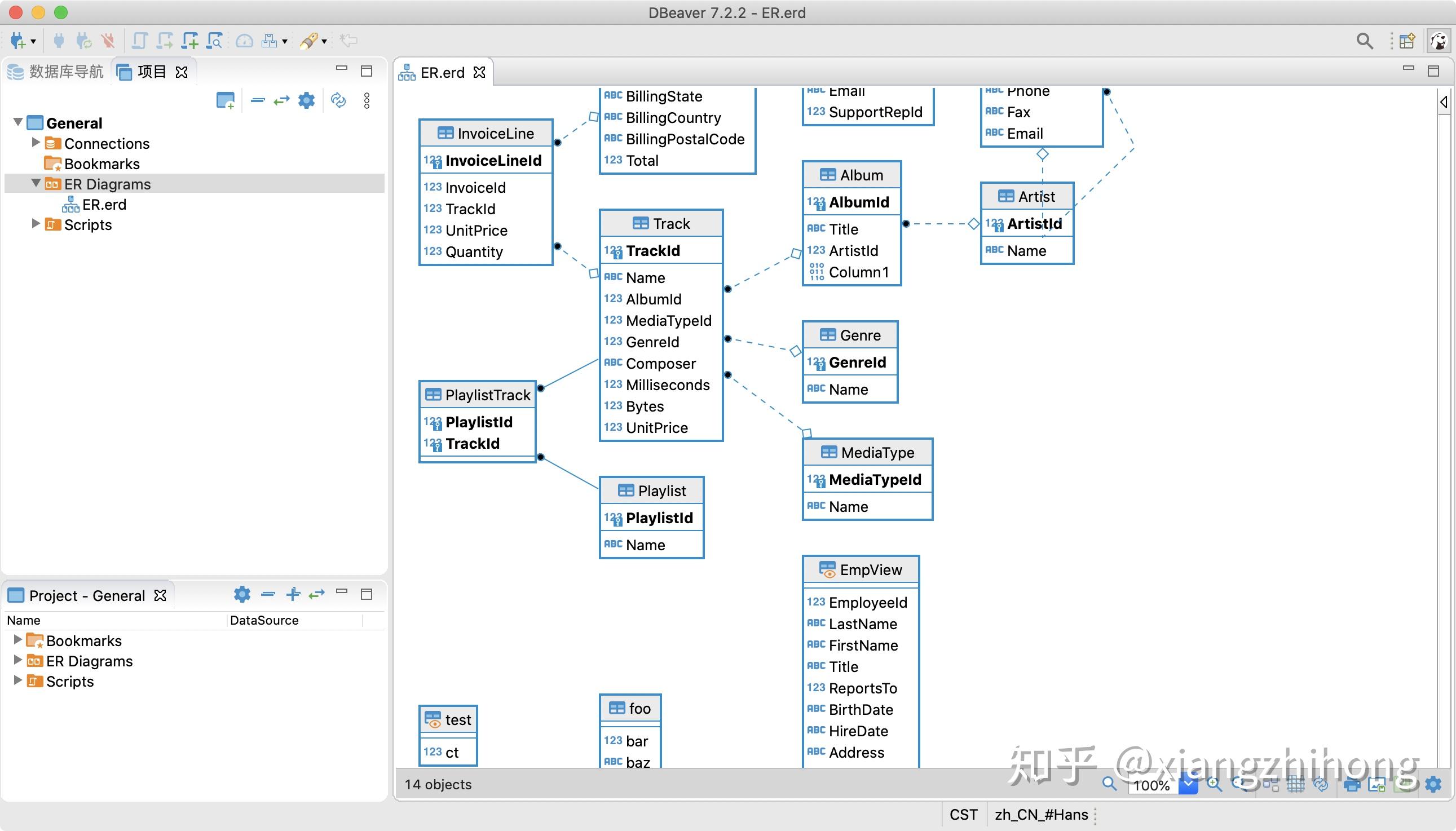
Task: Toggle the grid display in diagram toolbar
Action: [1296, 785]
